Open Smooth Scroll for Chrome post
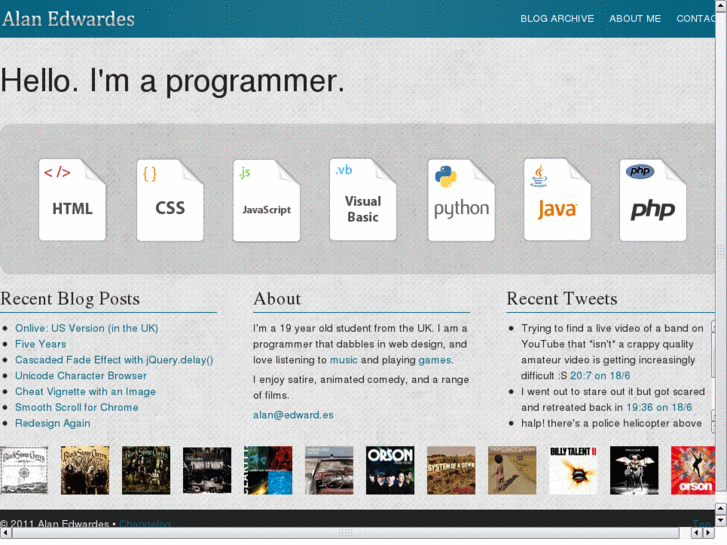The width and height of the screenshot is (727, 545). [77, 407]
